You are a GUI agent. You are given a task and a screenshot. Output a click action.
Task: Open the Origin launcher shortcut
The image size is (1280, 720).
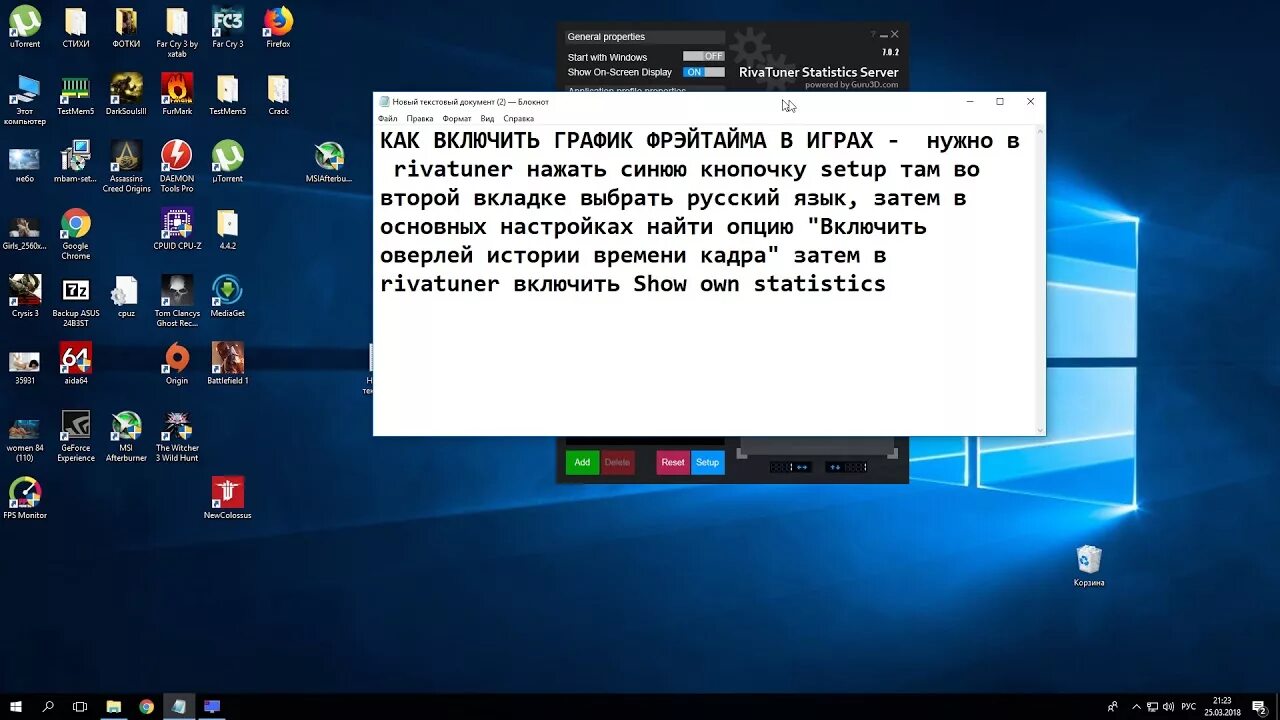tap(177, 364)
